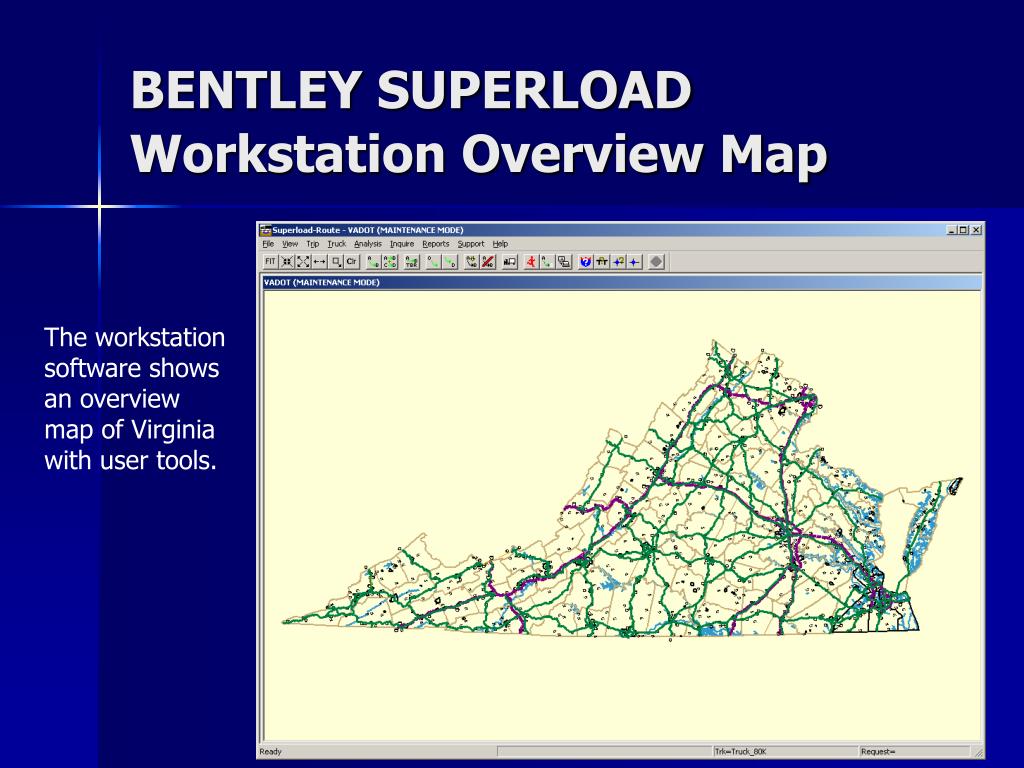Open the View menu
The height and width of the screenshot is (768, 1024).
pos(290,244)
